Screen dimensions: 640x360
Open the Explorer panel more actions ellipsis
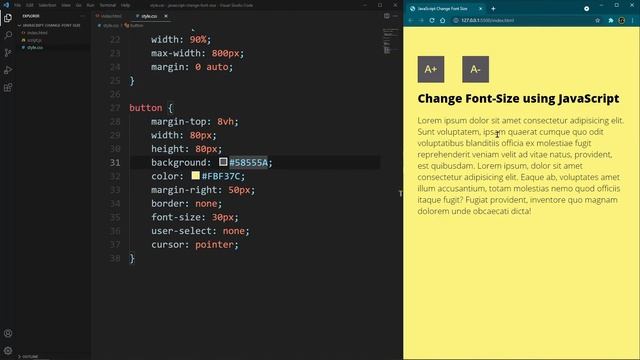click(83, 16)
